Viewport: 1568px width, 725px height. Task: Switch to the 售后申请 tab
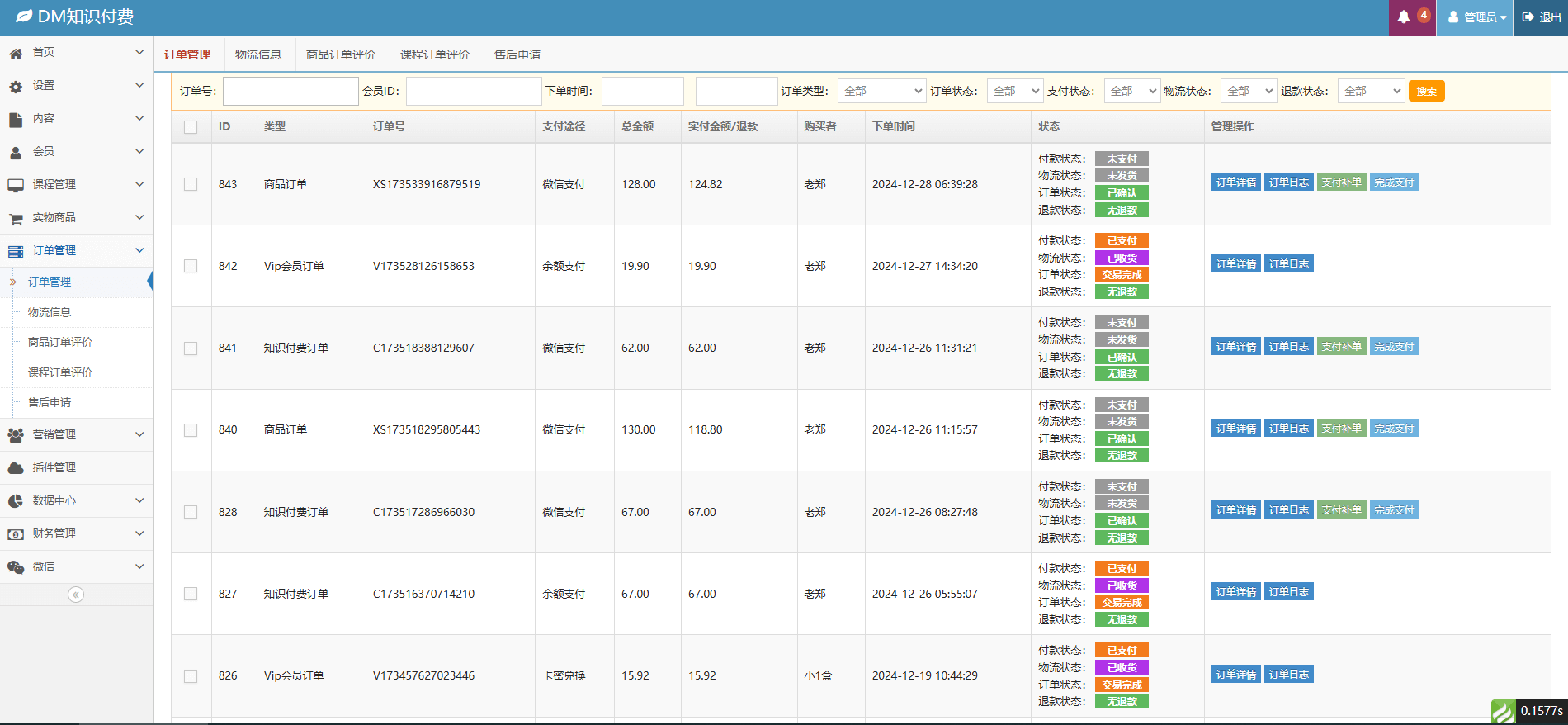click(517, 54)
